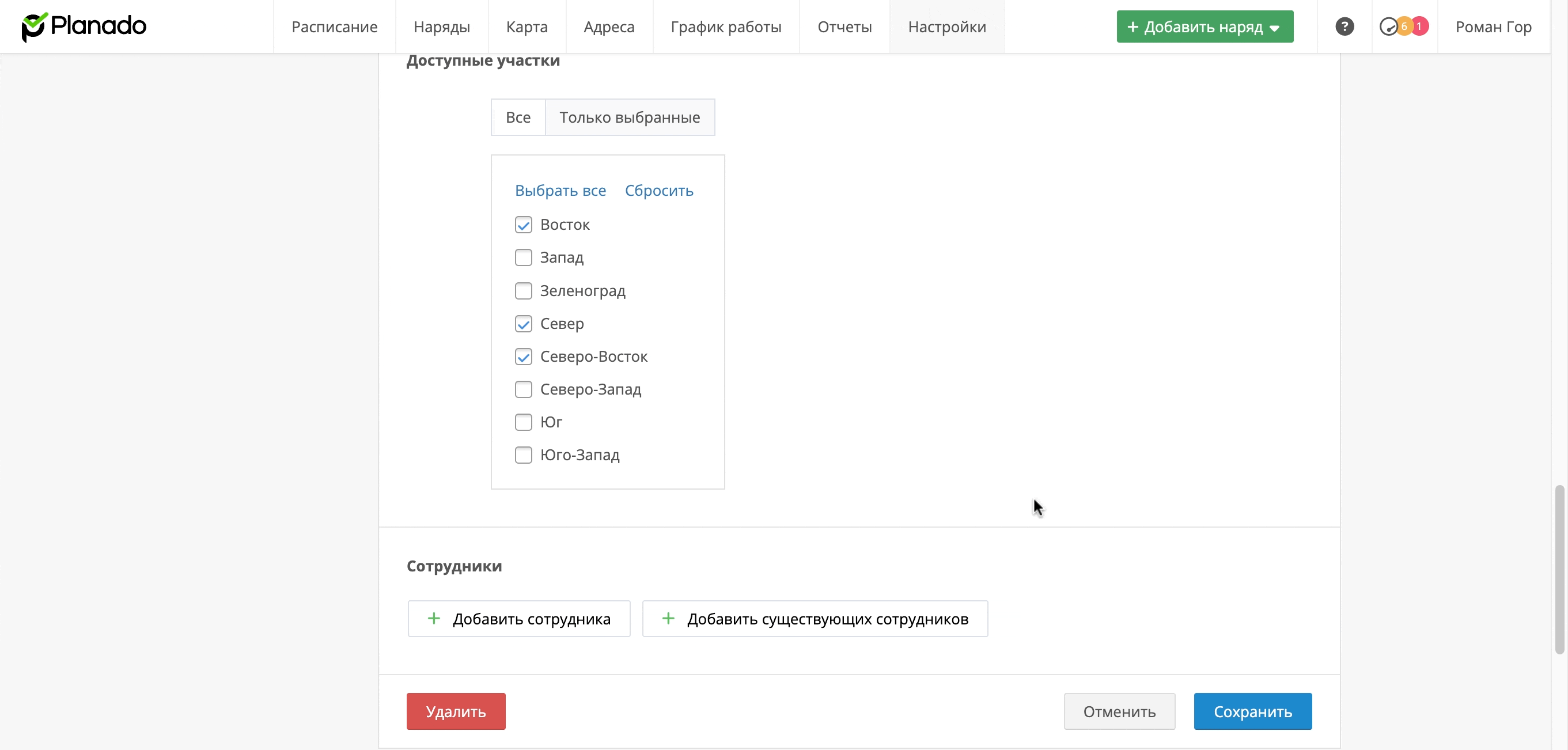Click Добавить существующих сотрудников button
Image resolution: width=1568 pixels, height=750 pixels.
tap(815, 619)
